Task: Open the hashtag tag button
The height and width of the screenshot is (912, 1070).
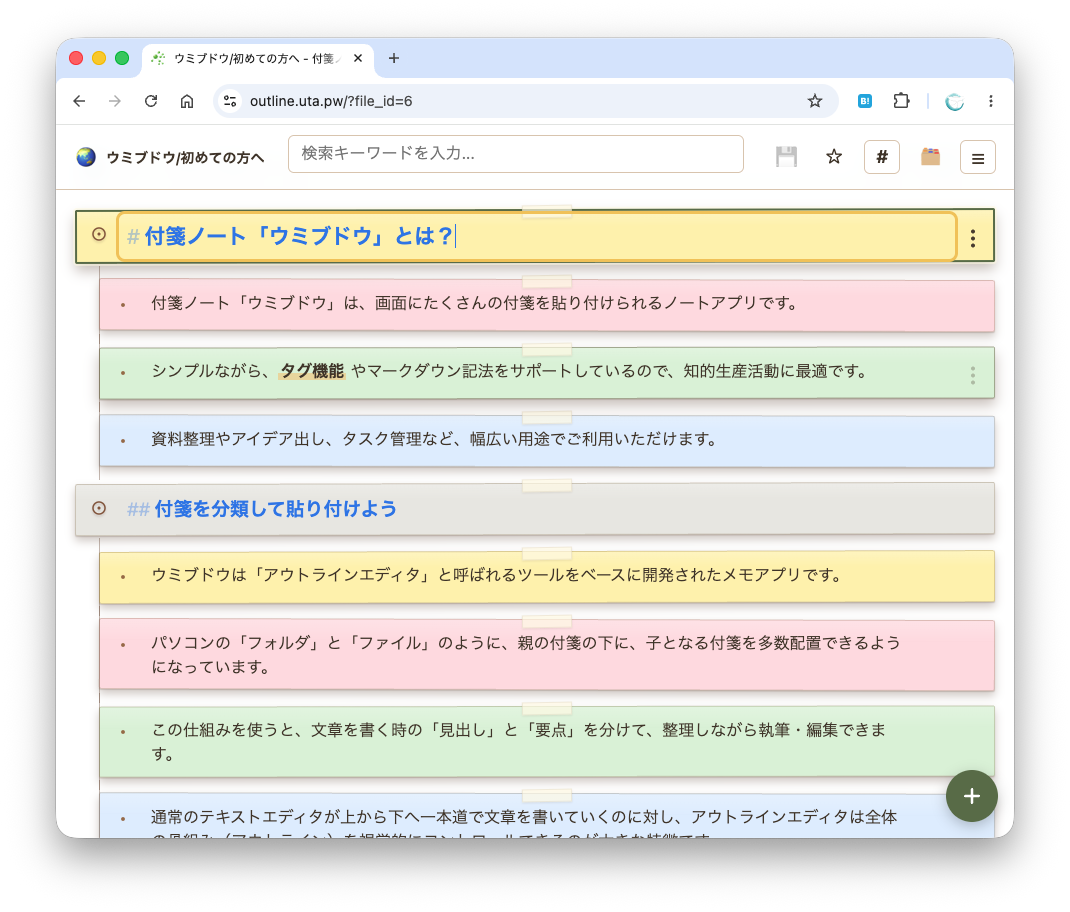Action: 882,157
